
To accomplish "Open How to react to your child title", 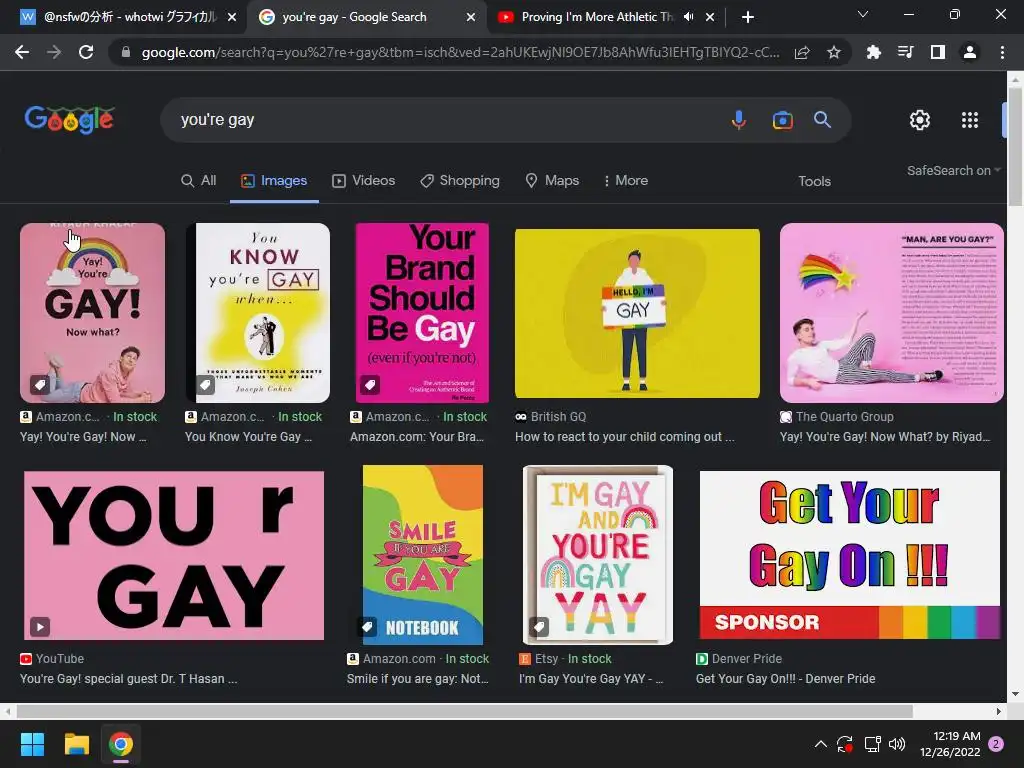I will [625, 437].
